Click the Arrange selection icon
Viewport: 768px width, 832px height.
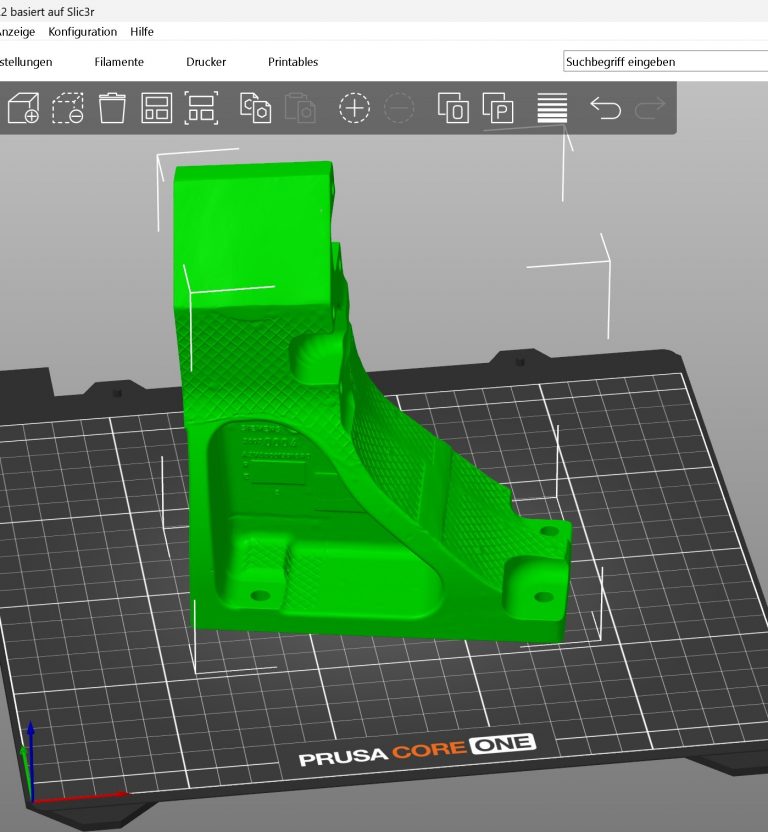201,107
